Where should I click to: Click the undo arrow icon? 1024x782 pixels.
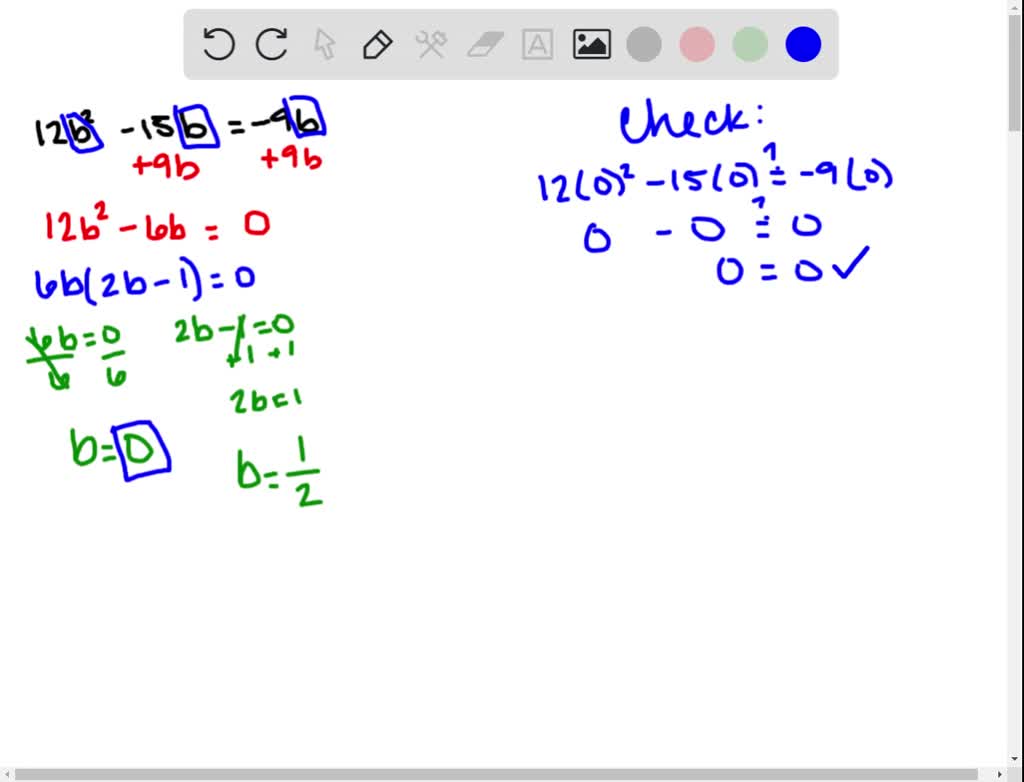point(218,44)
